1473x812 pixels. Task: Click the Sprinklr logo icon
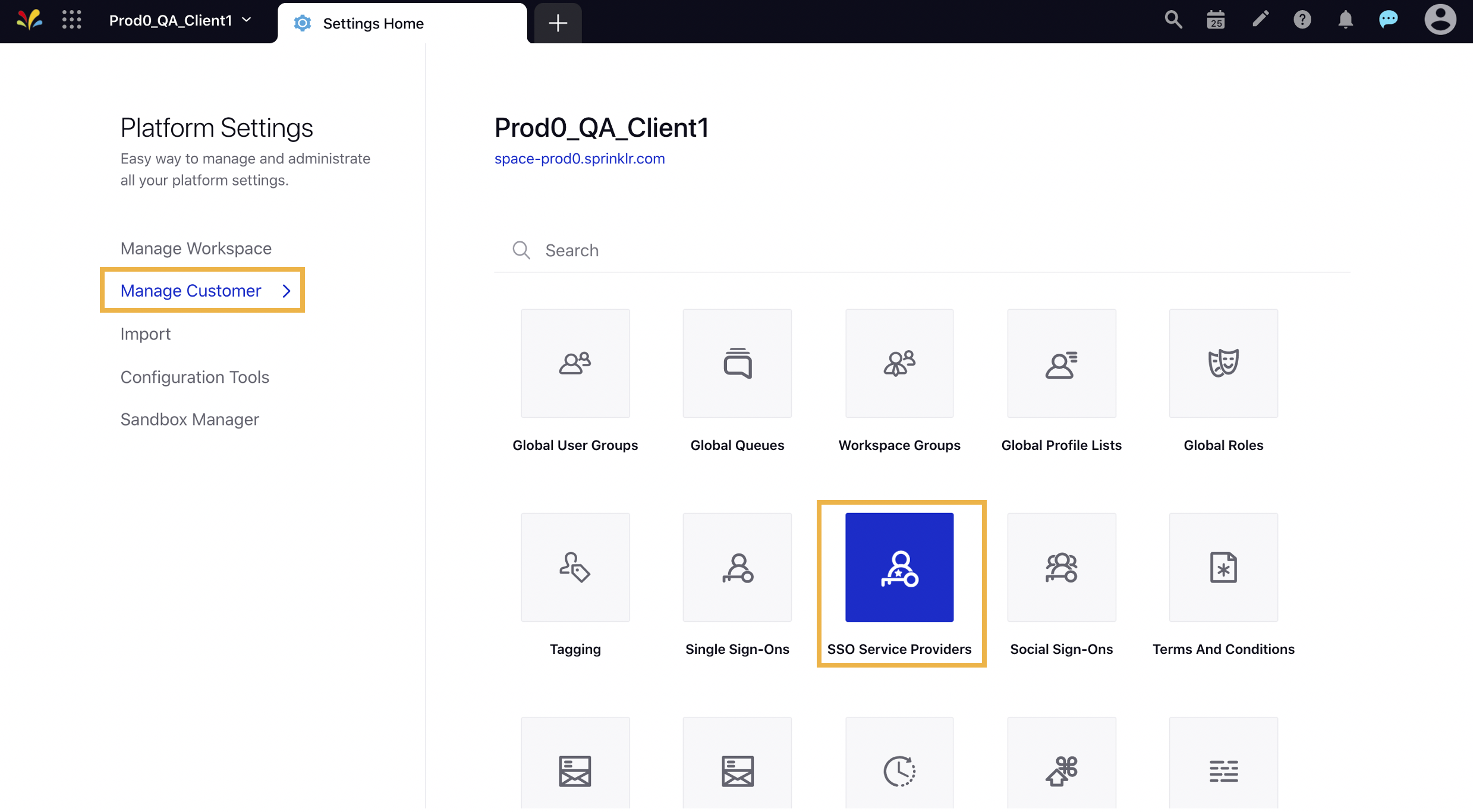(29, 20)
